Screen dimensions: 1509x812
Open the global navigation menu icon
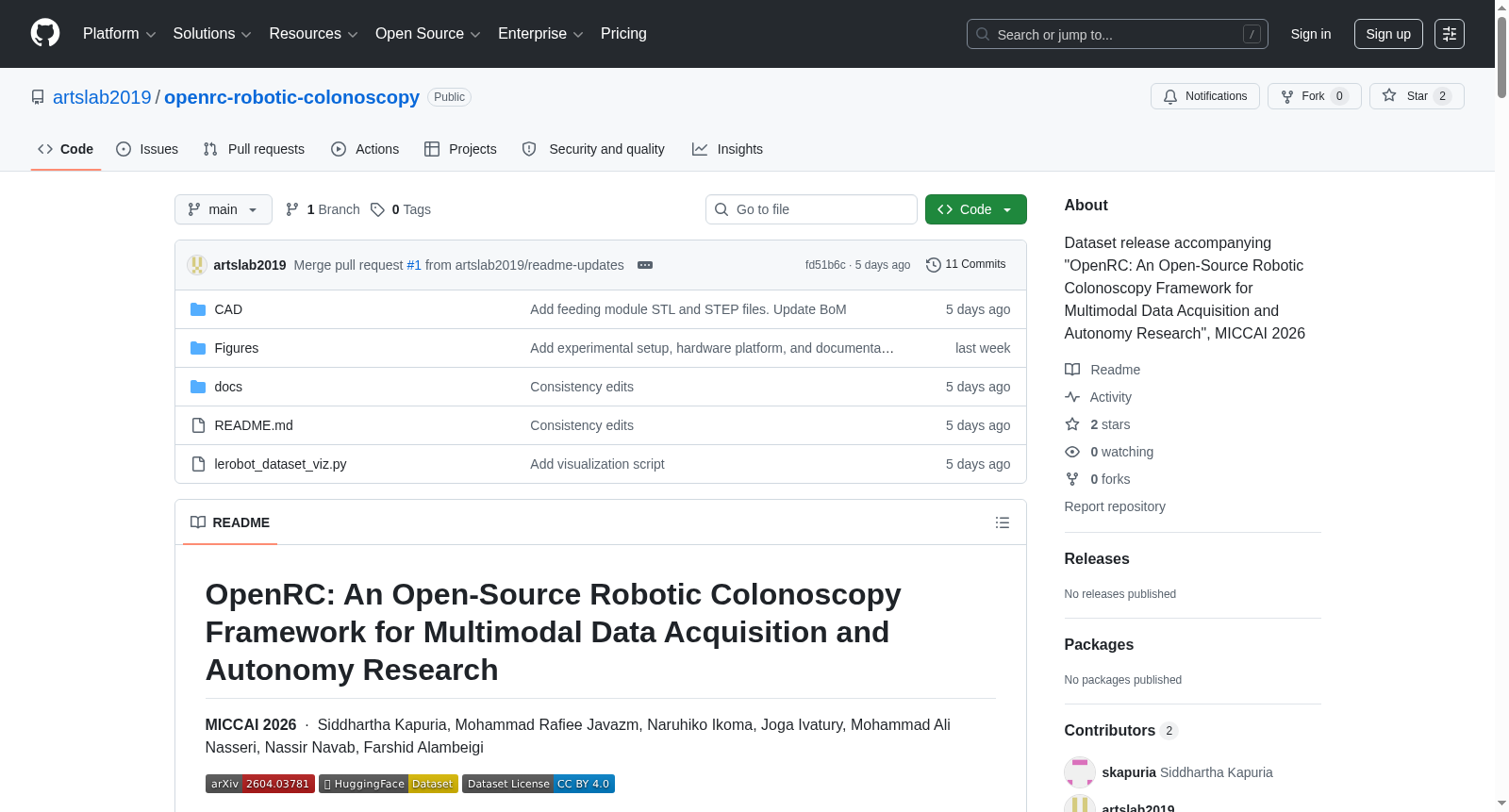coord(1450,34)
